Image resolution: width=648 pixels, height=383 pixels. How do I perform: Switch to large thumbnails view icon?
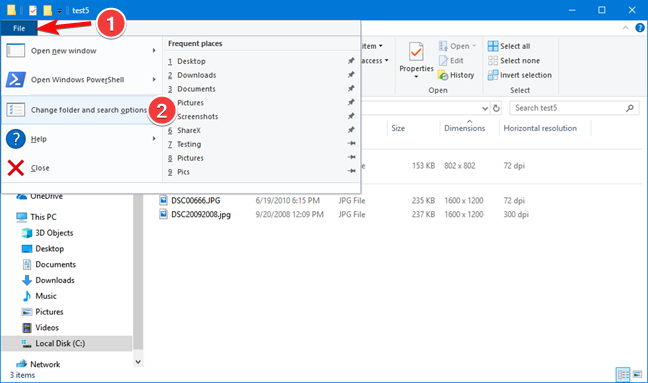tap(638, 374)
